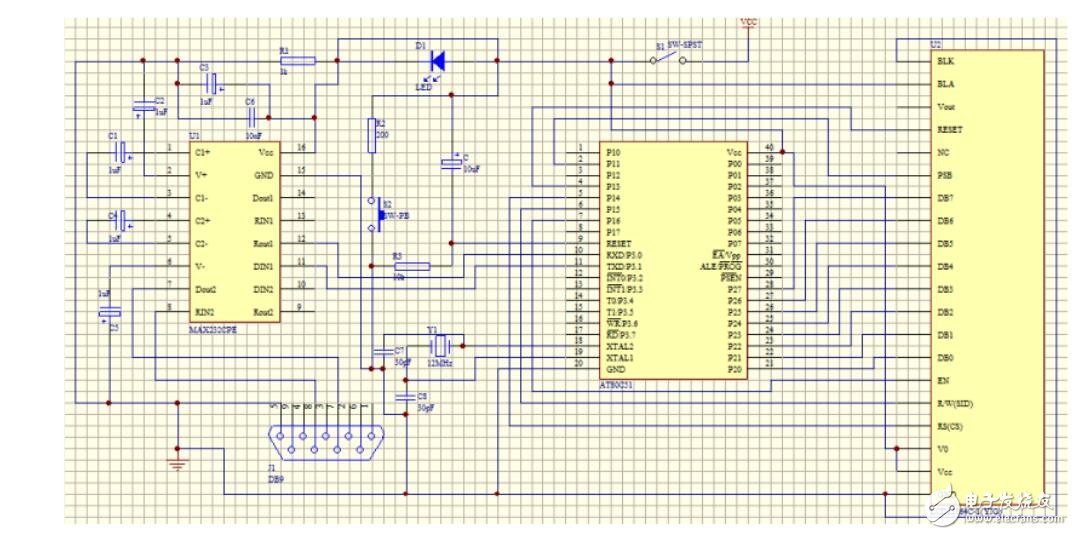Click the D1 LED diode symbol

[435, 60]
